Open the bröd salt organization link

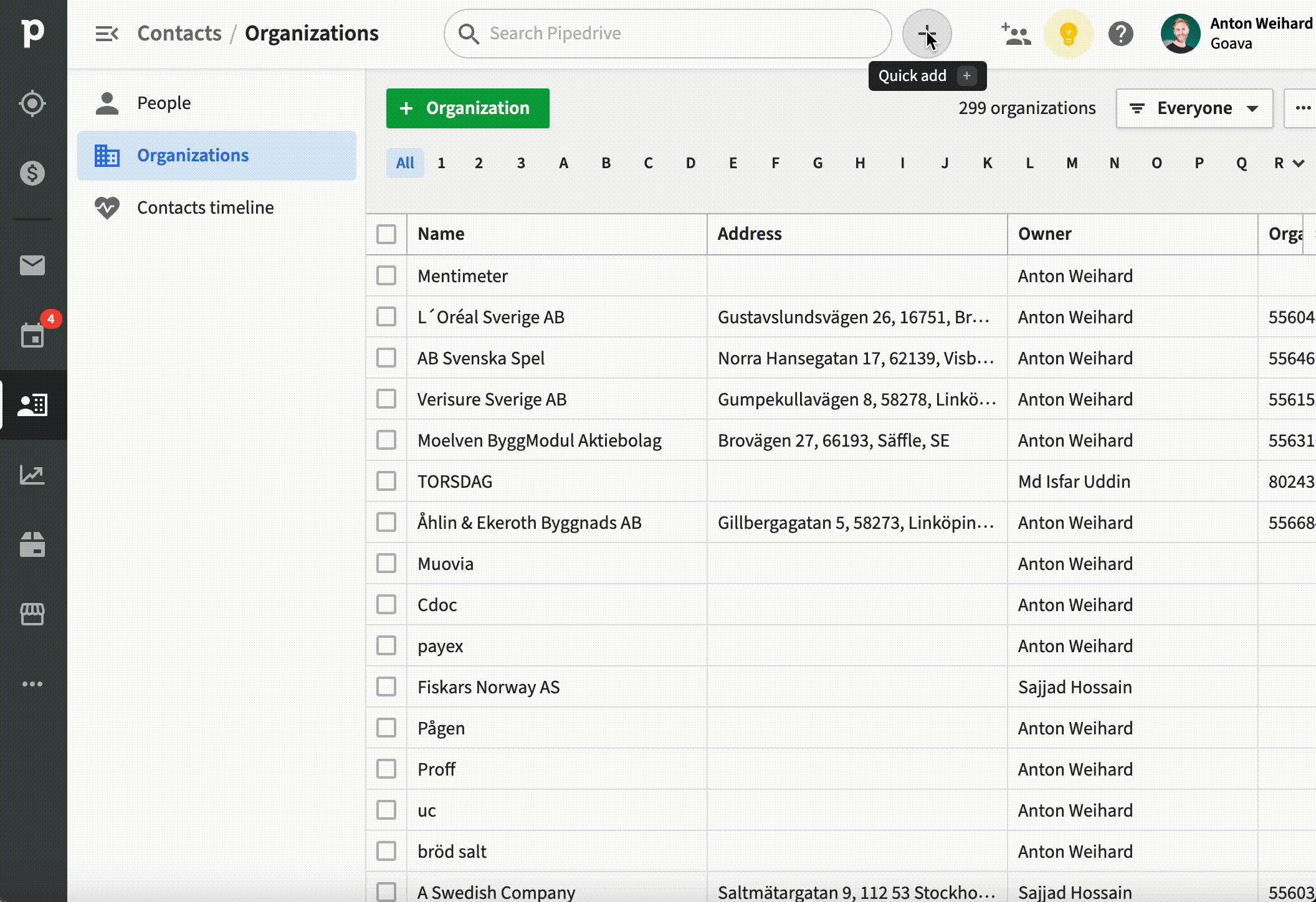[452, 852]
